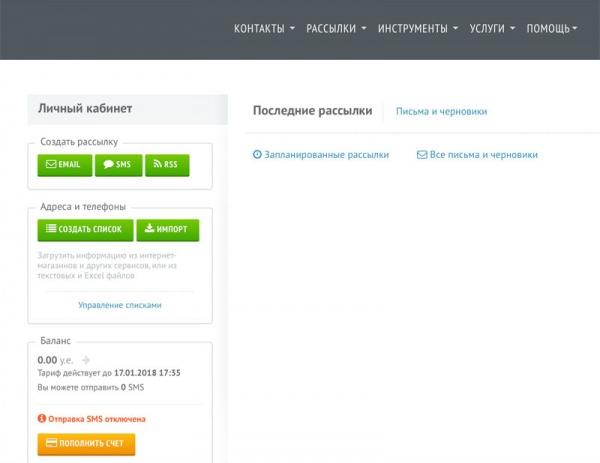This screenshot has height=463, width=600.
Task: Expand the КОНТАКТЫ dropdown menu
Action: (x=264, y=29)
